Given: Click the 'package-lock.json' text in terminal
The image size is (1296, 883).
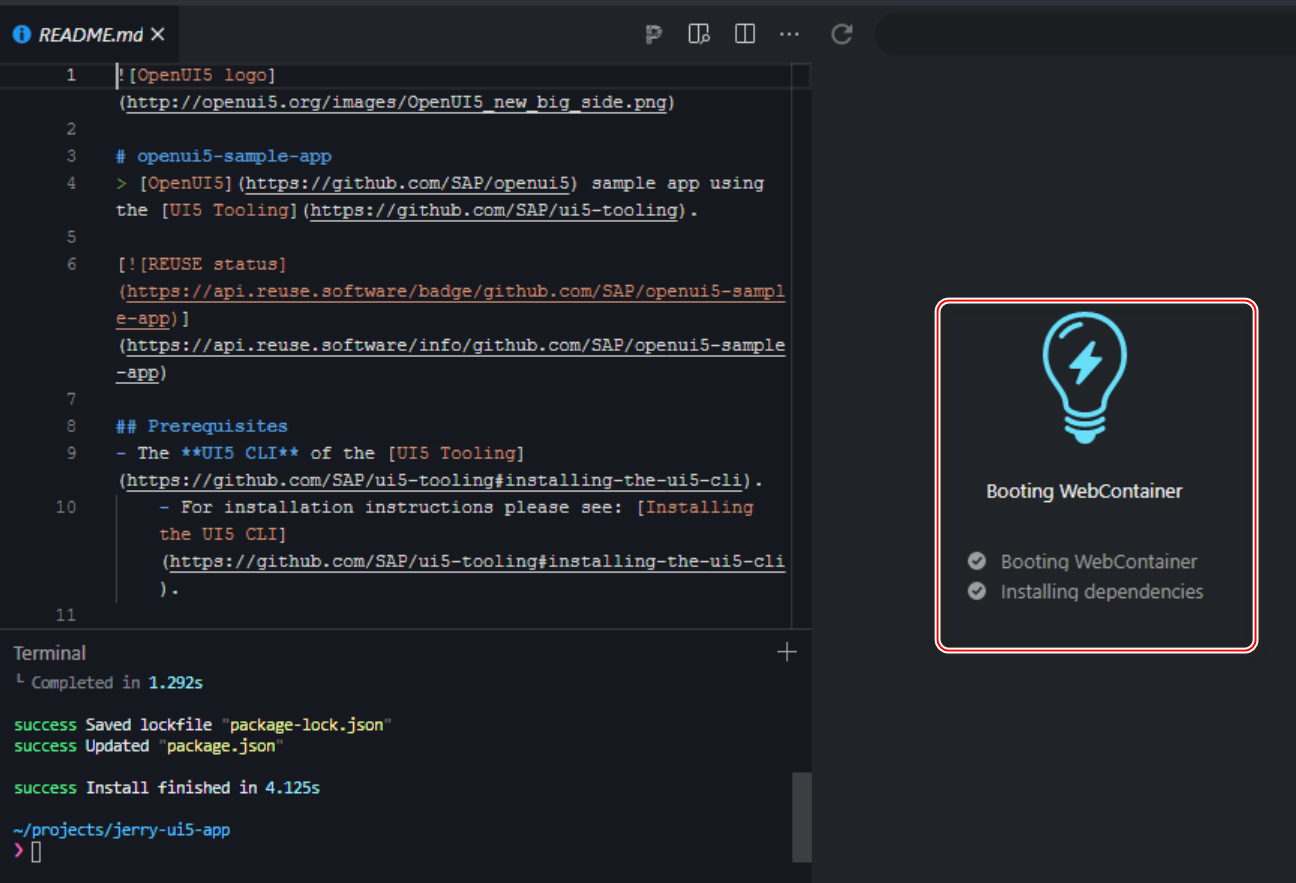Looking at the screenshot, I should (x=306, y=725).
